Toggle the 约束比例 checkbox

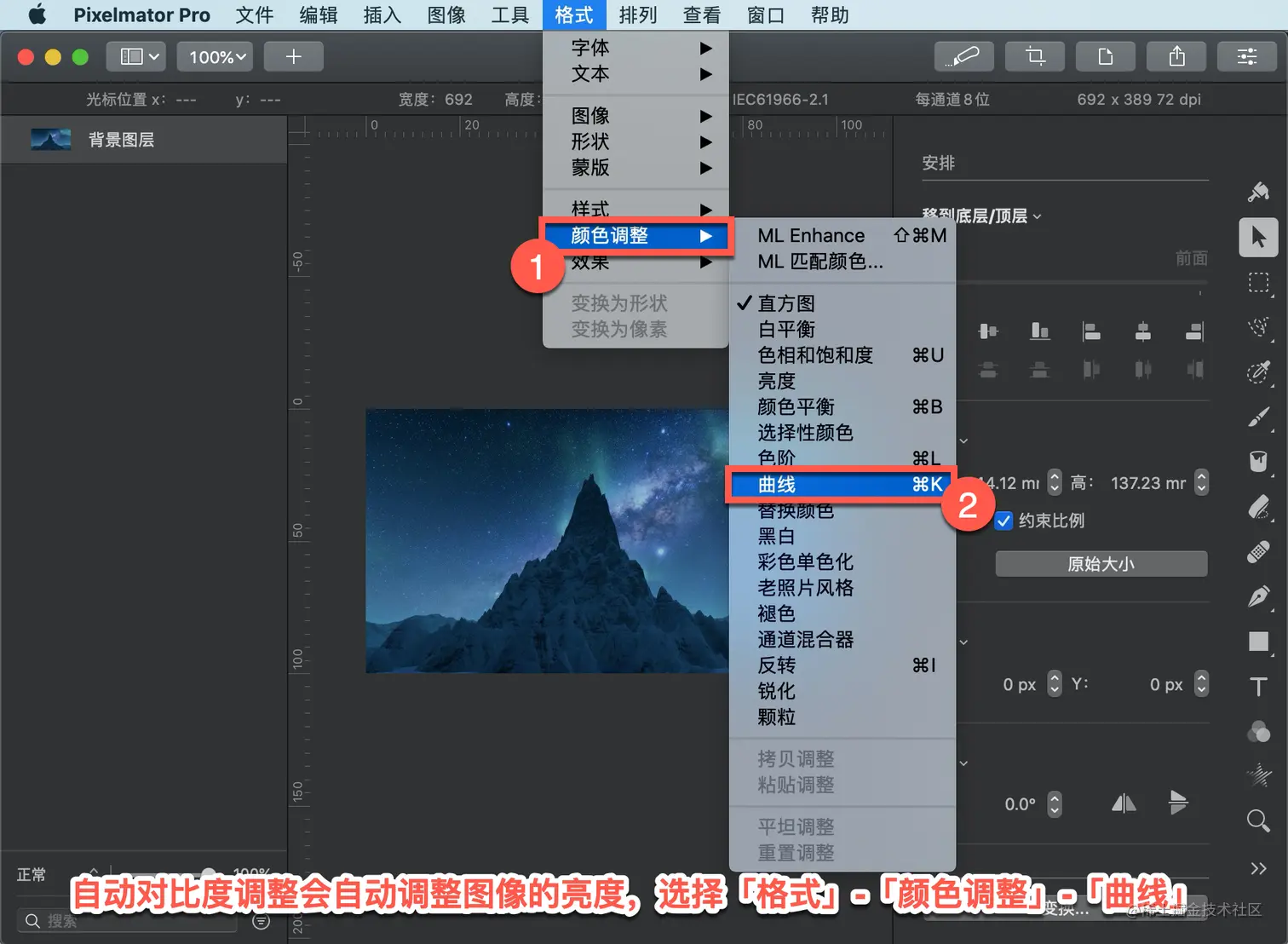pos(1003,521)
